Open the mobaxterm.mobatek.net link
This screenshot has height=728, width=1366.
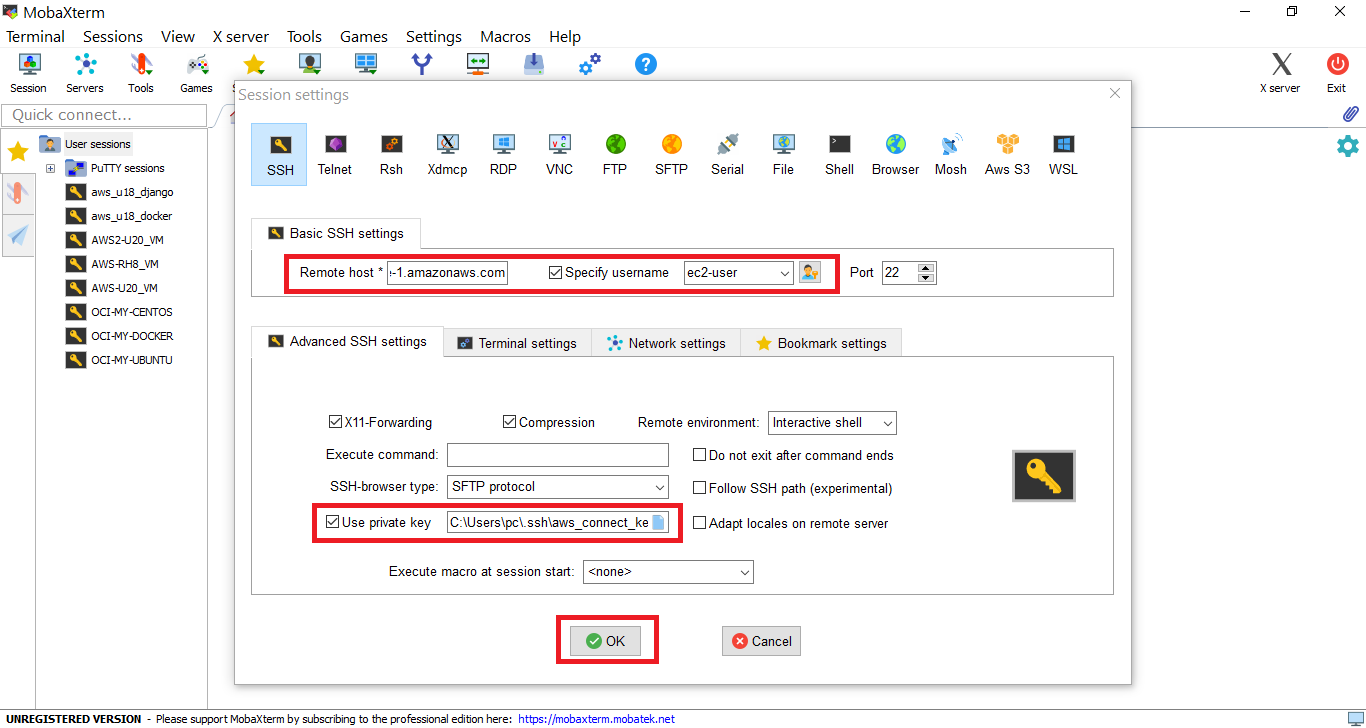click(596, 719)
